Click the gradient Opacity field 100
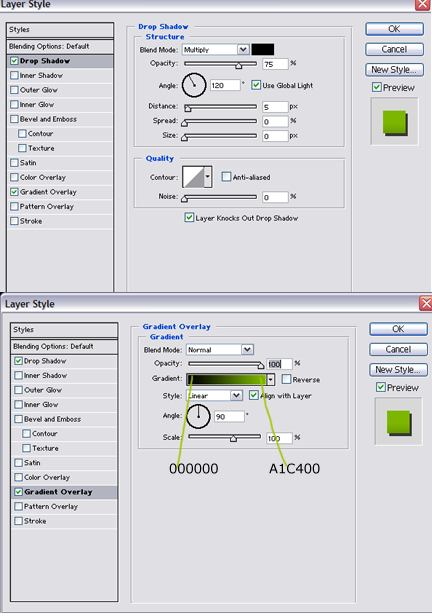 coord(280,364)
